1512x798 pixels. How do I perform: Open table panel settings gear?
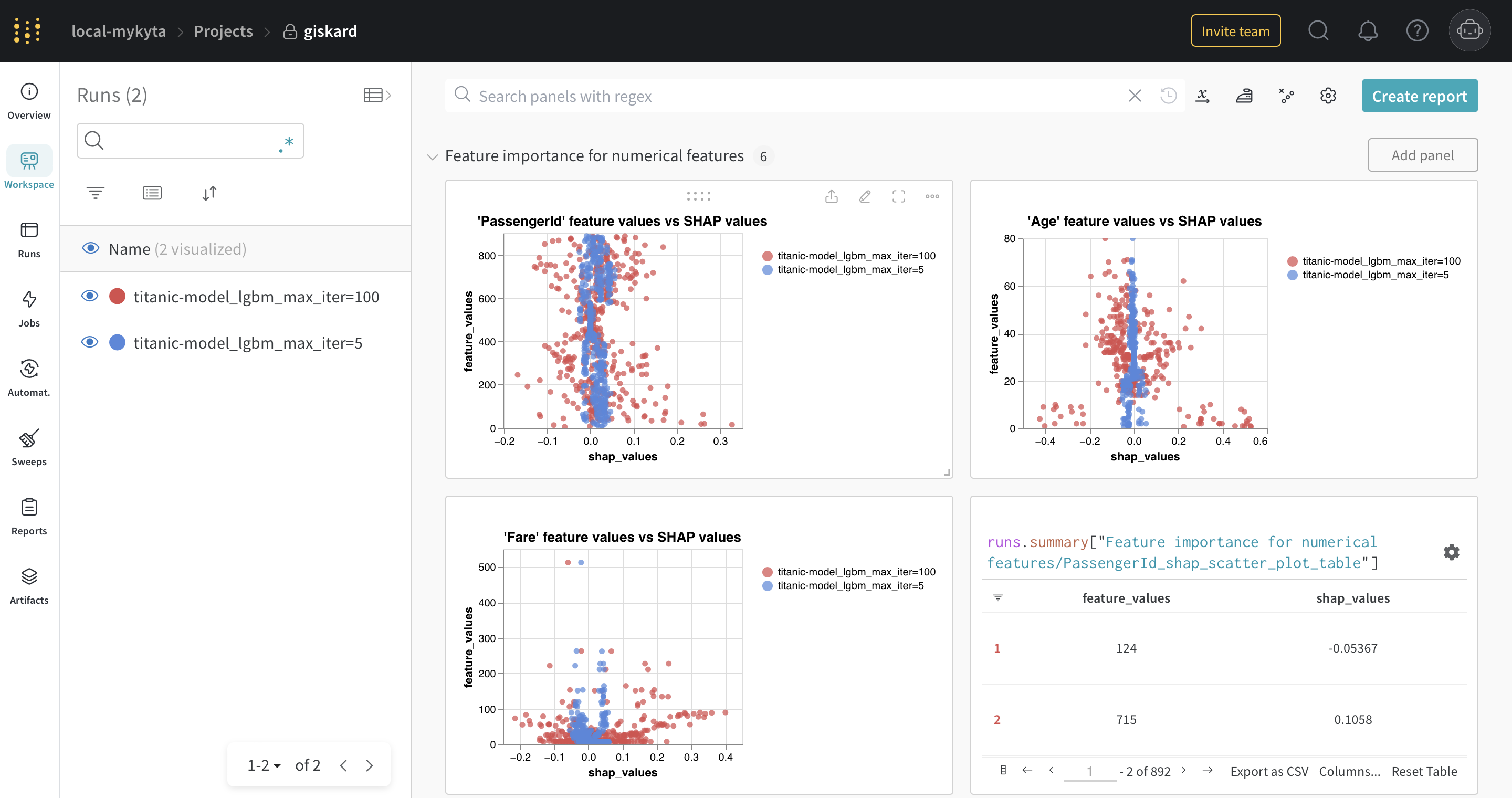[1451, 552]
